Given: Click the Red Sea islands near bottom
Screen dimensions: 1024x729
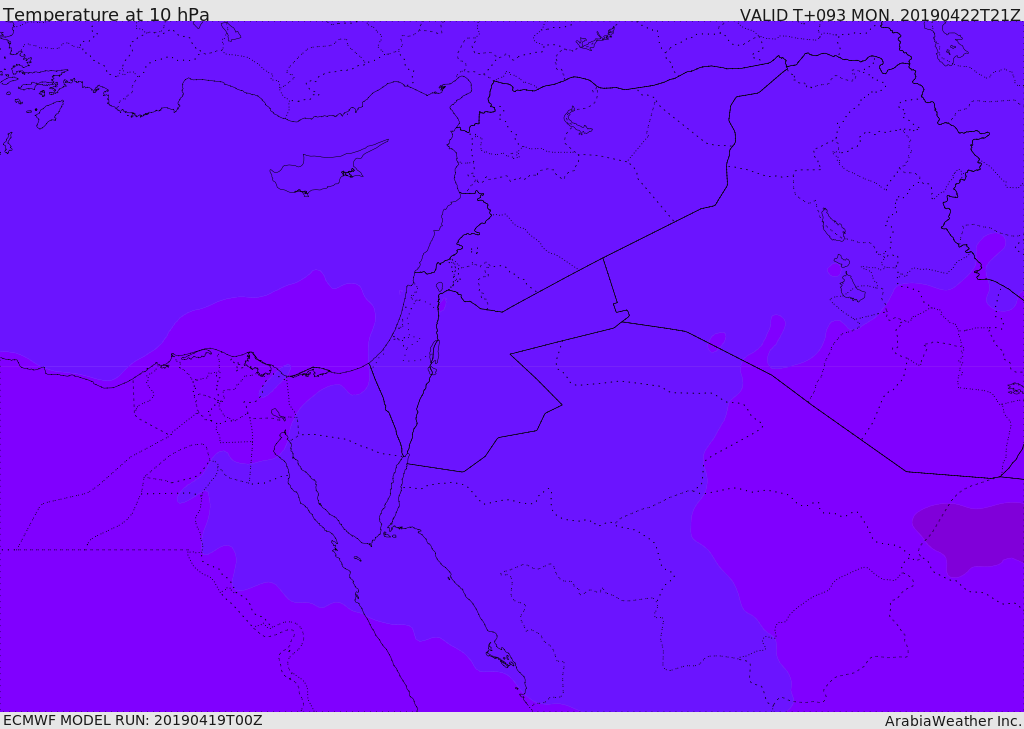Looking at the screenshot, I should pos(501,655).
